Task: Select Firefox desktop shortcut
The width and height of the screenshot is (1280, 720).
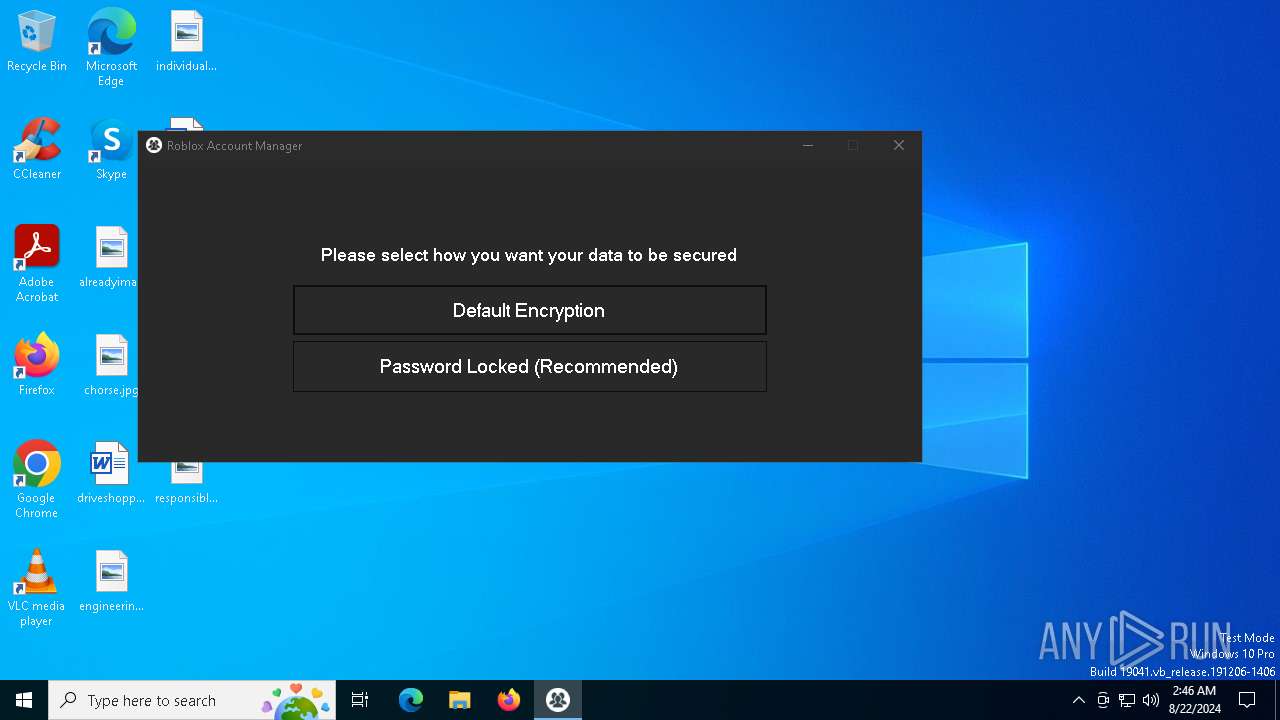Action: 37,366
